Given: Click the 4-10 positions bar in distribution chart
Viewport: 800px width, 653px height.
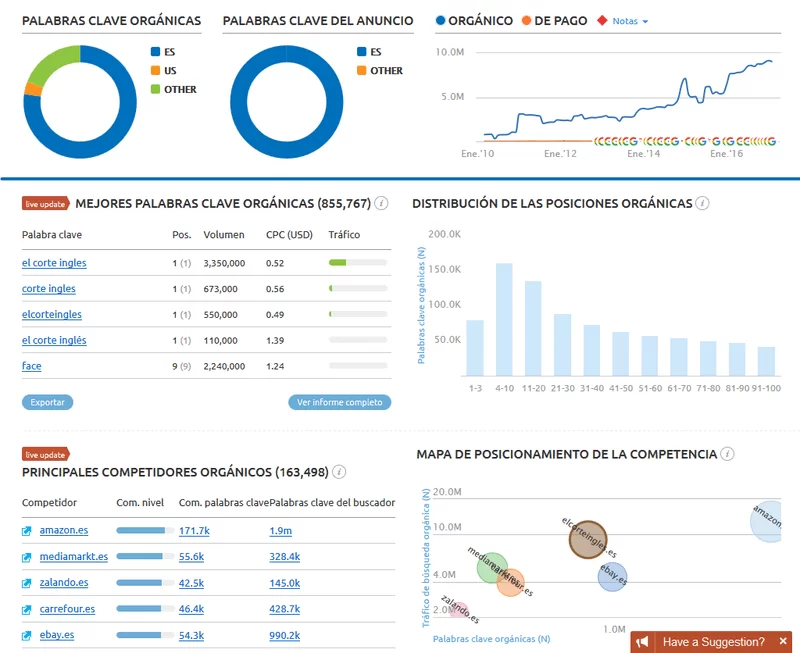Looking at the screenshot, I should pyautogui.click(x=504, y=319).
